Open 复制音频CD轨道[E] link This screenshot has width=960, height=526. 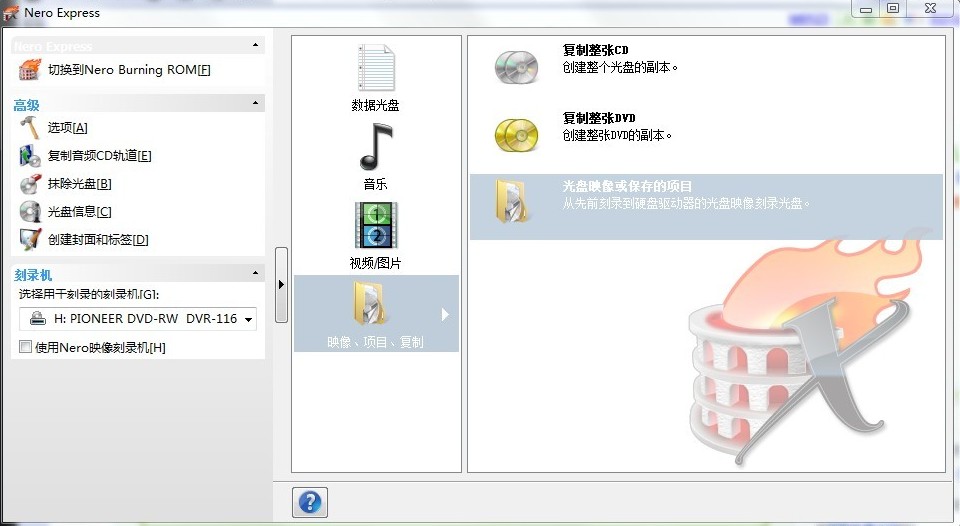click(100, 156)
